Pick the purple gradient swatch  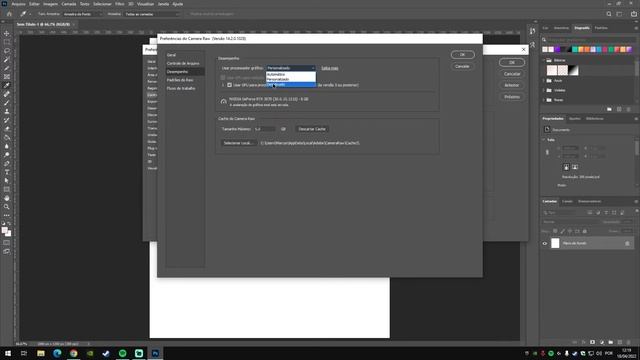[557, 49]
